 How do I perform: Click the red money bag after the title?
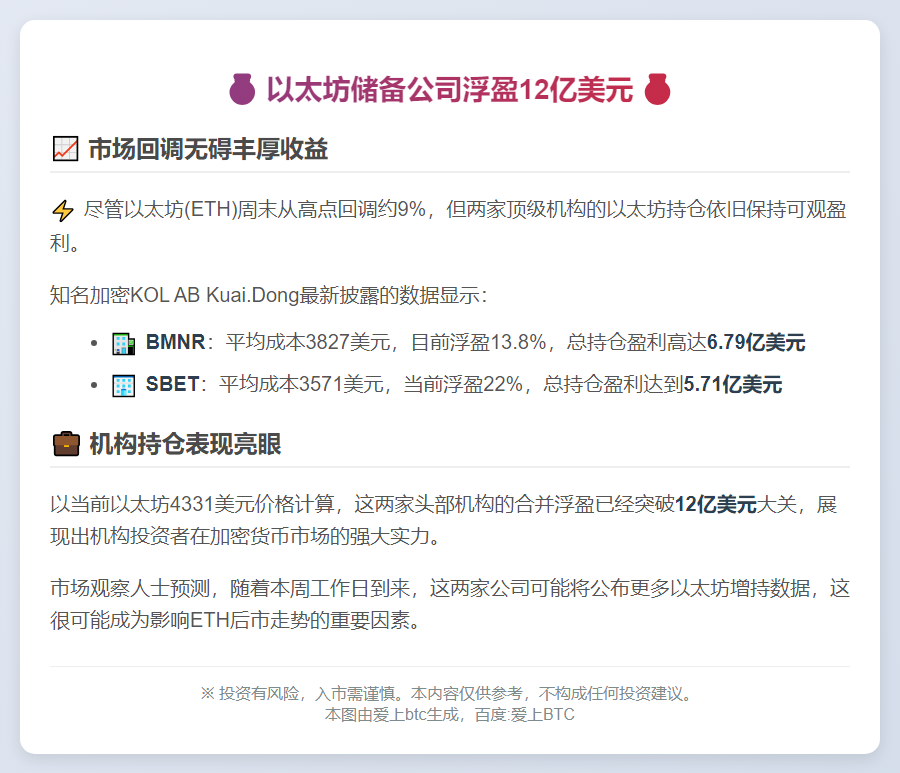pos(657,90)
